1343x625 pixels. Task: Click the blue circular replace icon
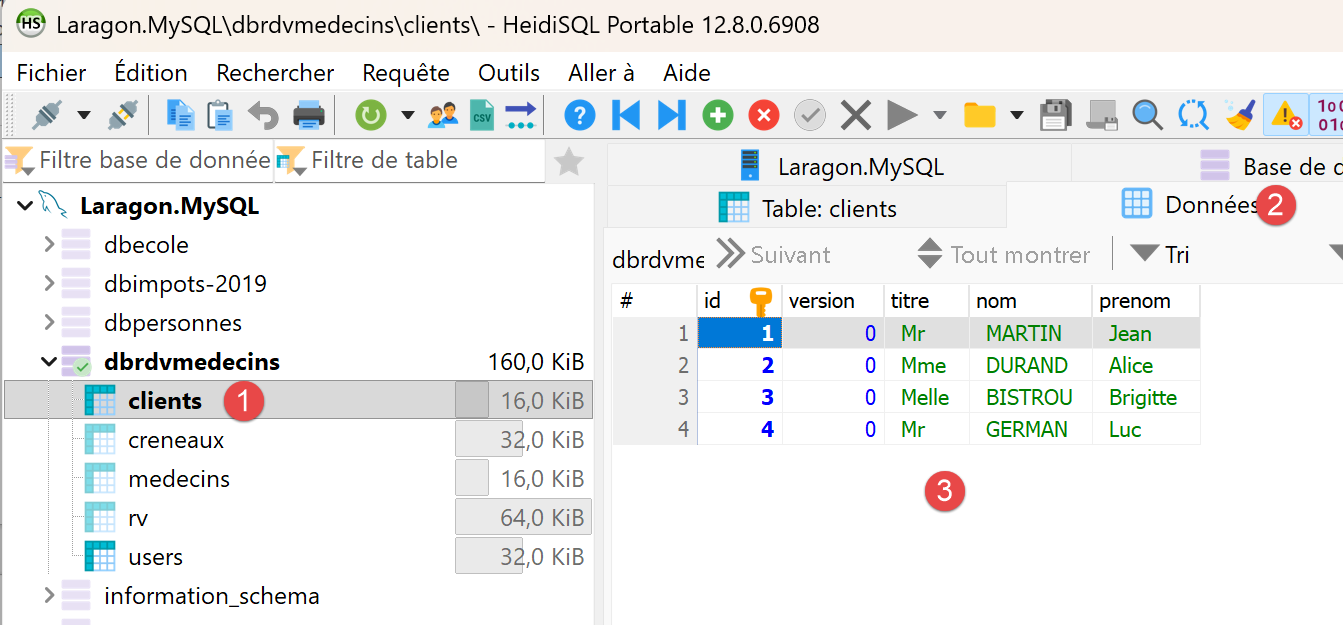1194,115
